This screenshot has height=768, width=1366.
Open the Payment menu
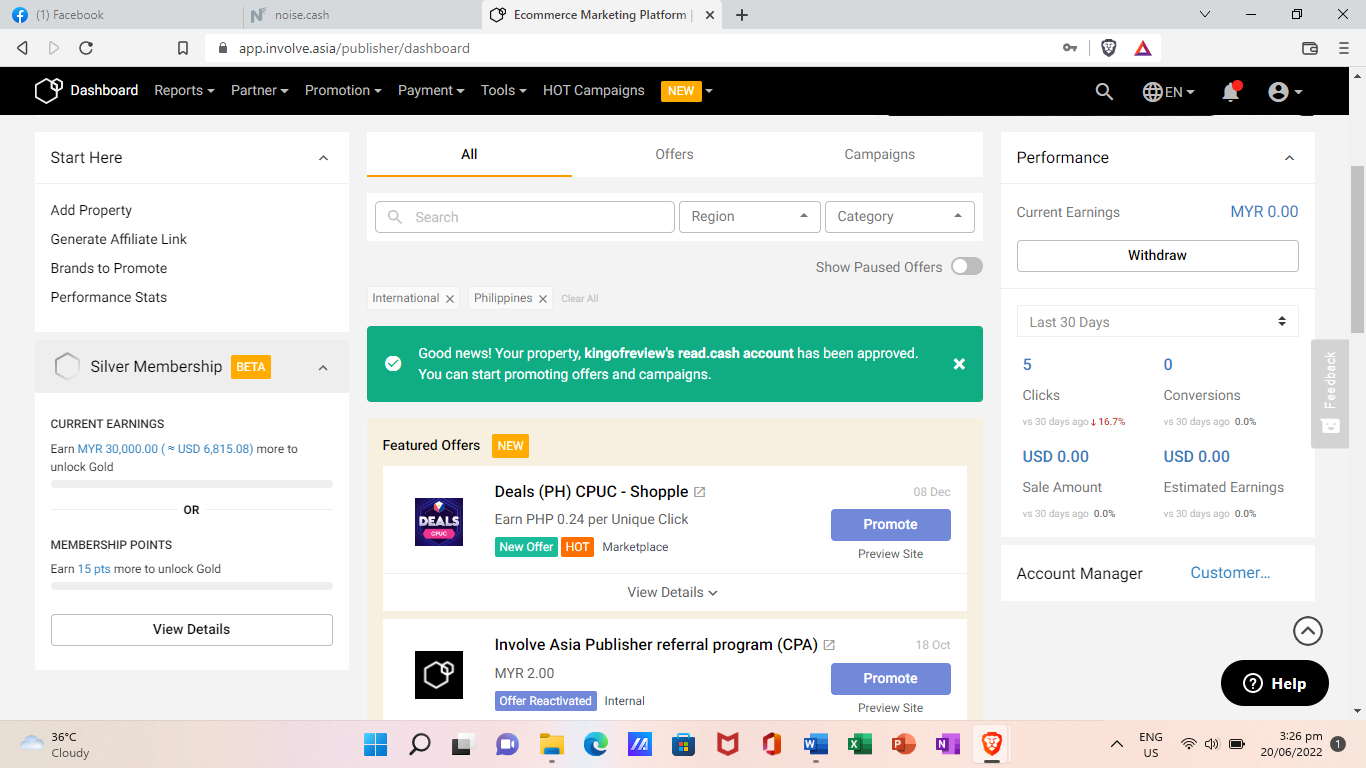(431, 90)
